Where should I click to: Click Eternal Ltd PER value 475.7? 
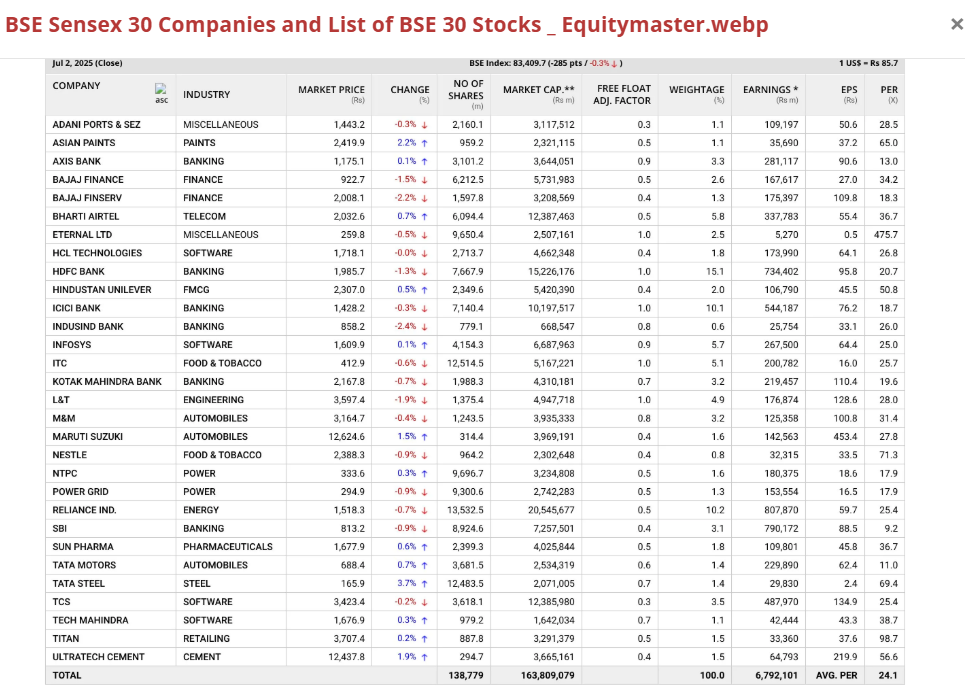[x=886, y=235]
